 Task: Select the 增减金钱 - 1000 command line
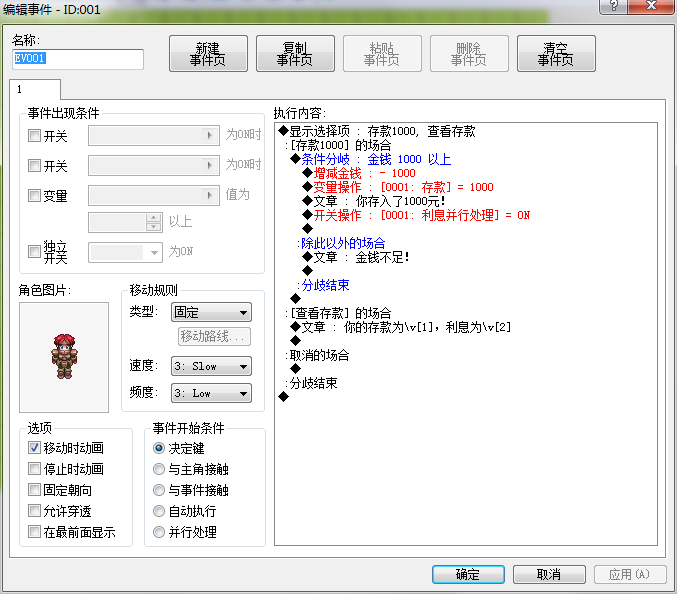coord(359,173)
